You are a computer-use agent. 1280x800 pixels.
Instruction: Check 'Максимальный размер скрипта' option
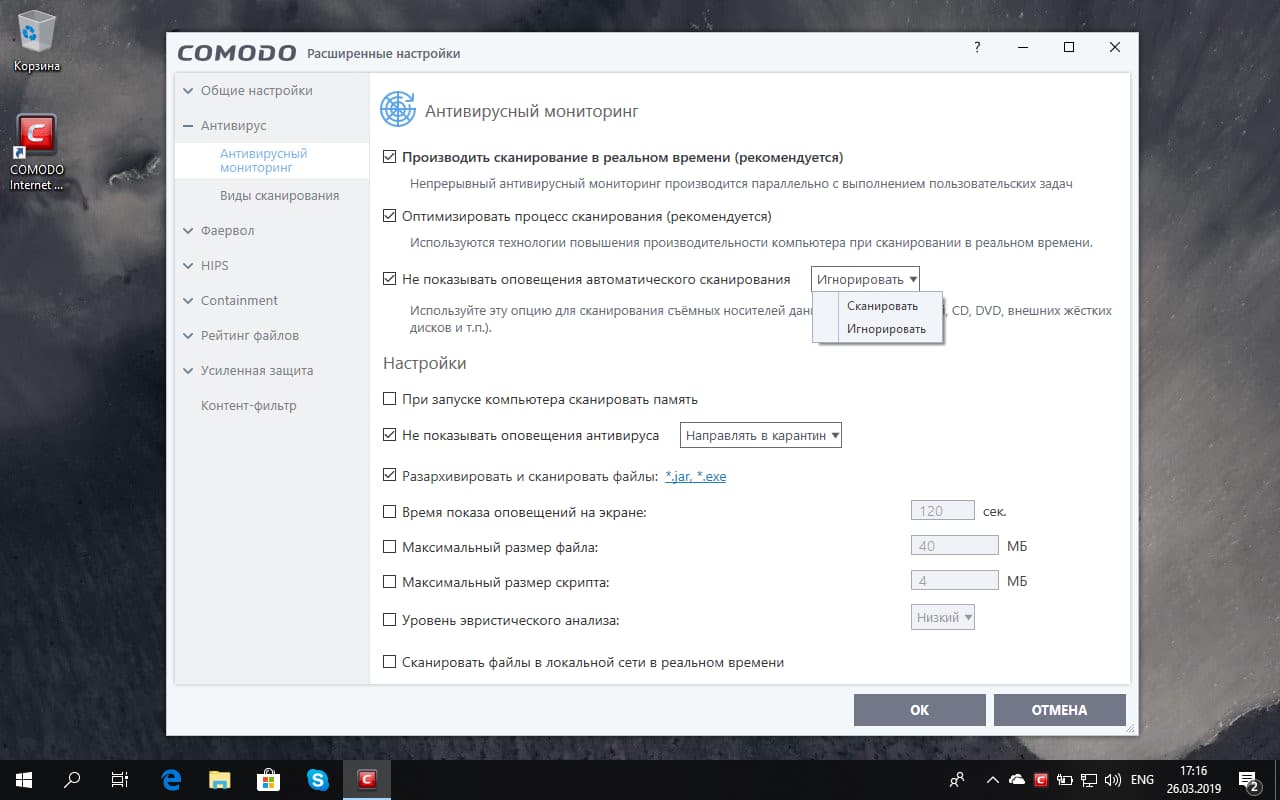[390, 581]
